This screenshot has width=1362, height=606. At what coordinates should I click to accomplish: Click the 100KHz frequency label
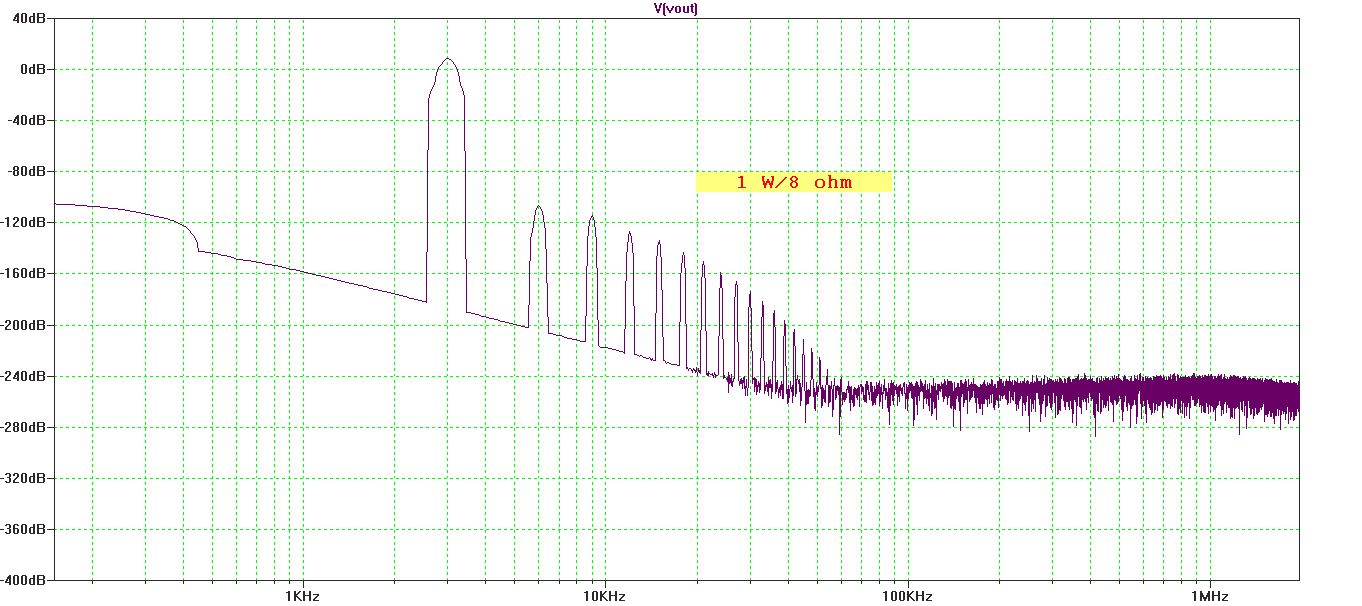907,596
